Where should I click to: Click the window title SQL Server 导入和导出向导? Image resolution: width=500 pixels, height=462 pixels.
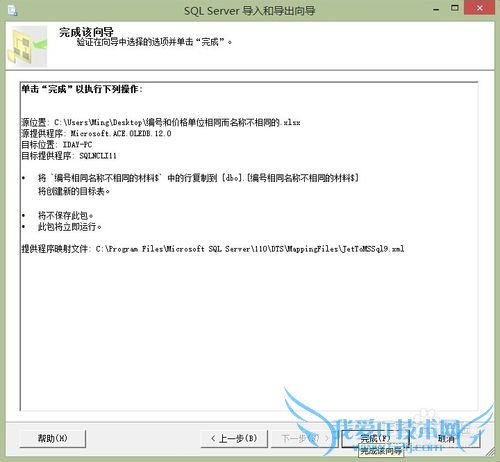coord(250,11)
